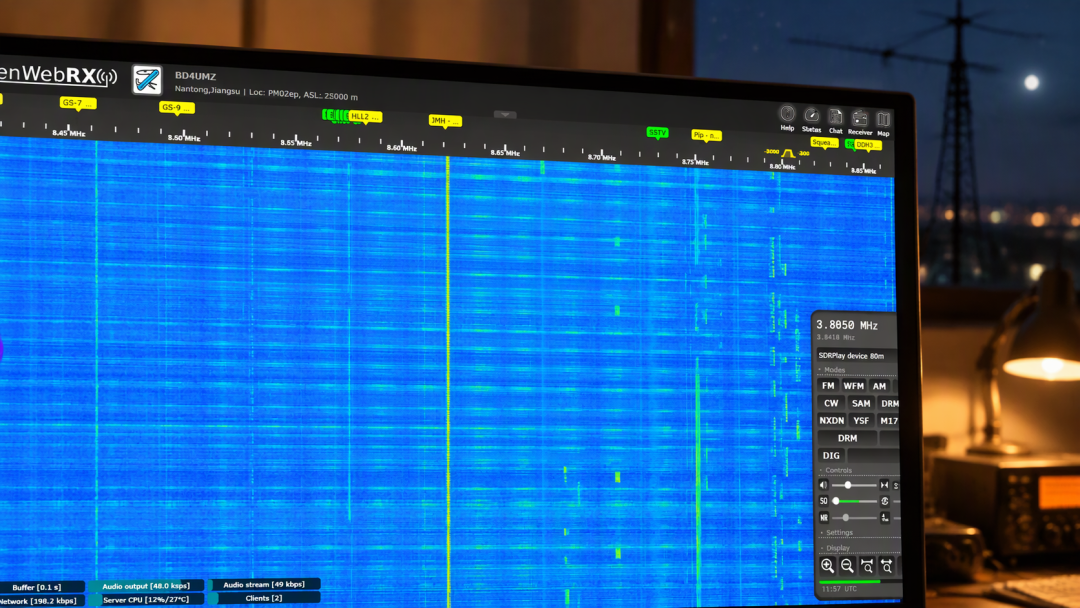Mute audio with the speaker icon

824,485
